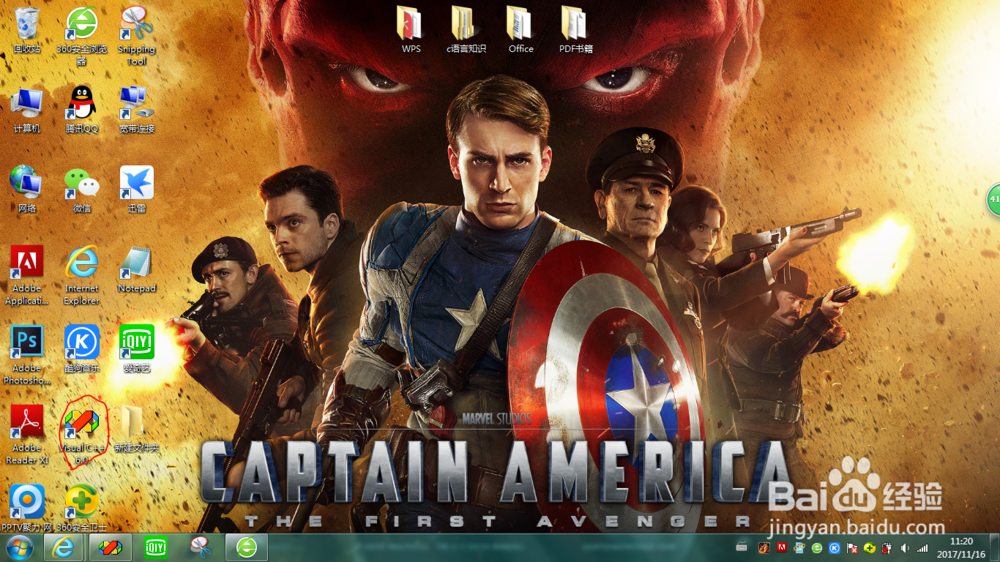The image size is (1000, 562).
Task: Launch 360安全浏览器 from the desktop
Action: 82,35
